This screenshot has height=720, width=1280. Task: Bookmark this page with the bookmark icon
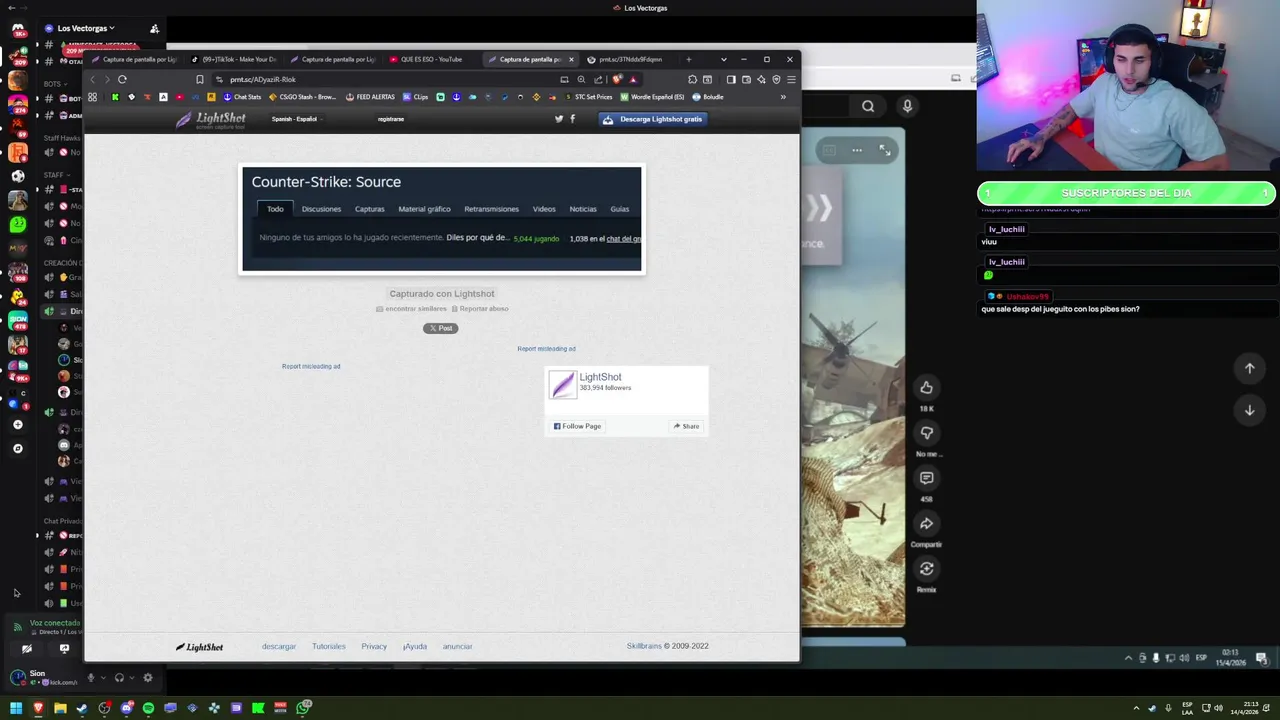tap(200, 79)
